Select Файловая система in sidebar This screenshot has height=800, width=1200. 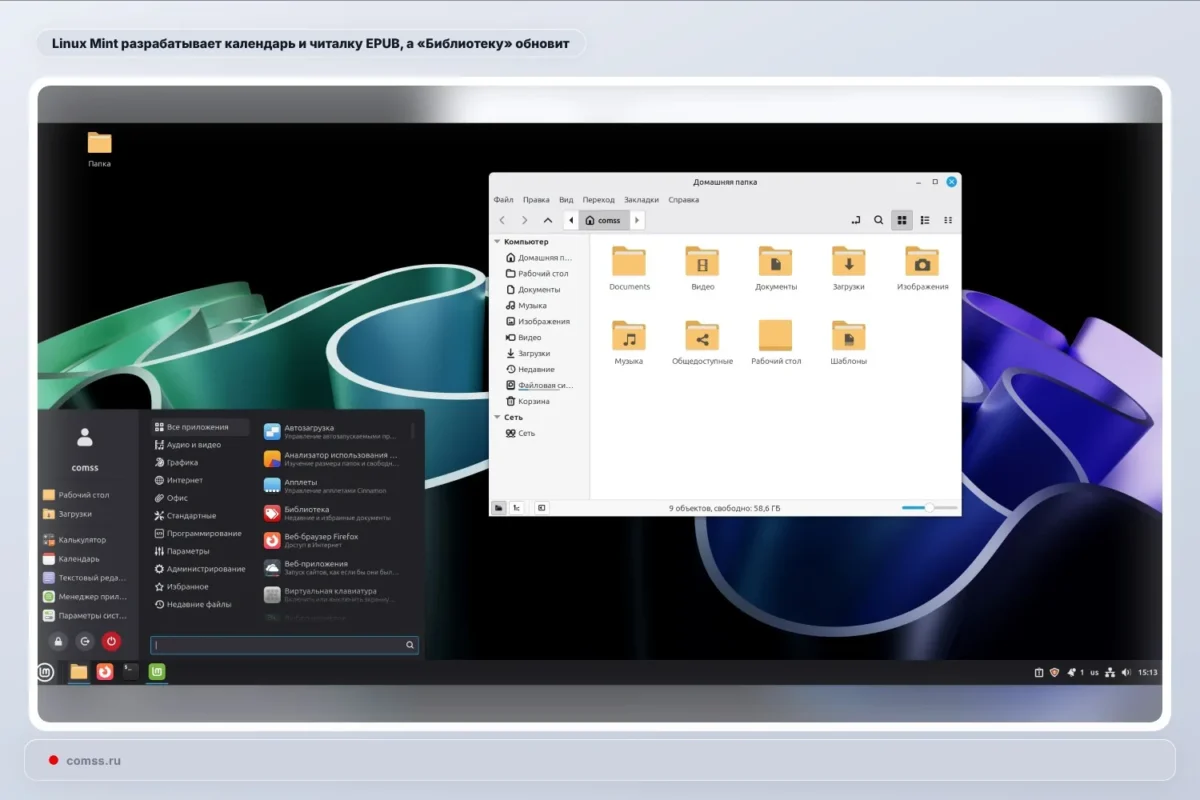(539, 386)
